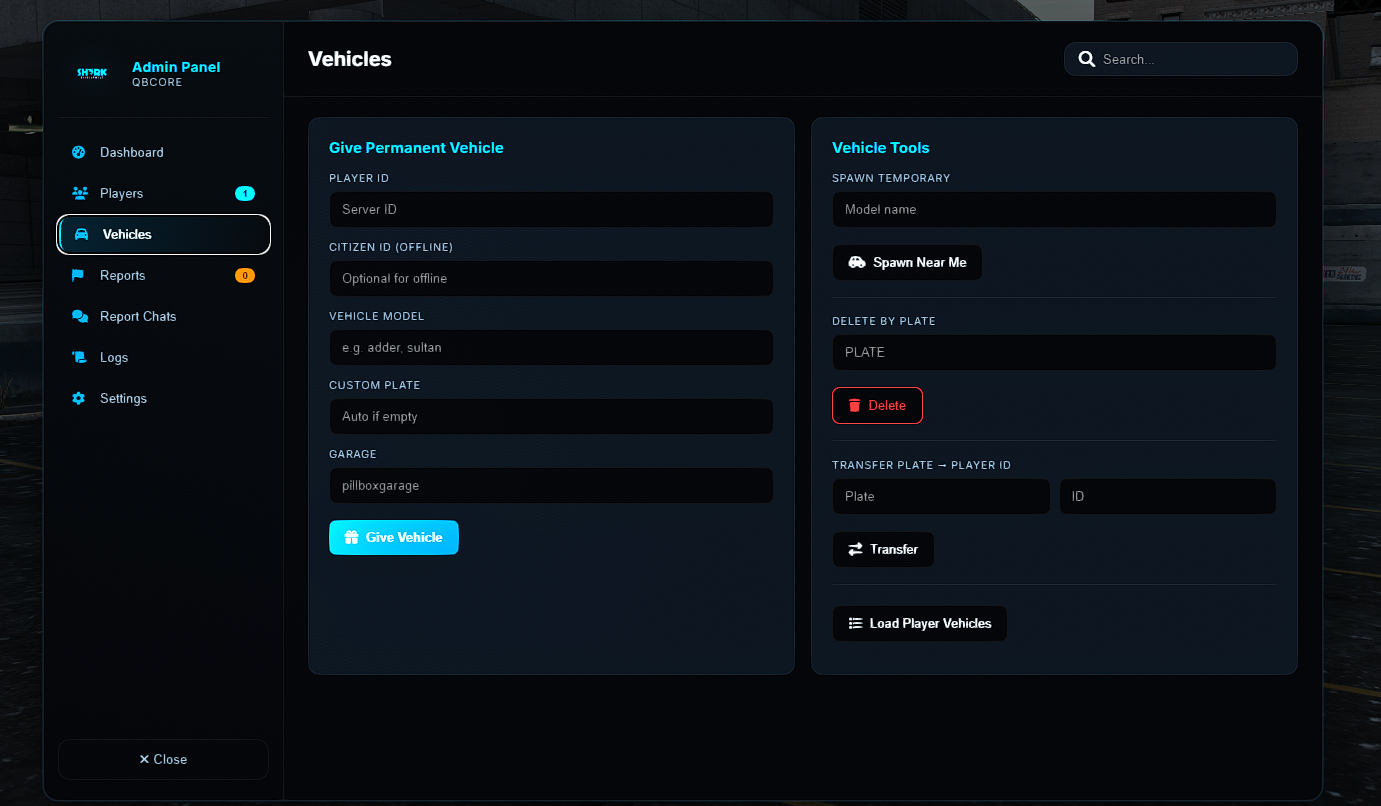Click the red Delete button
The image size is (1381, 806).
point(877,405)
